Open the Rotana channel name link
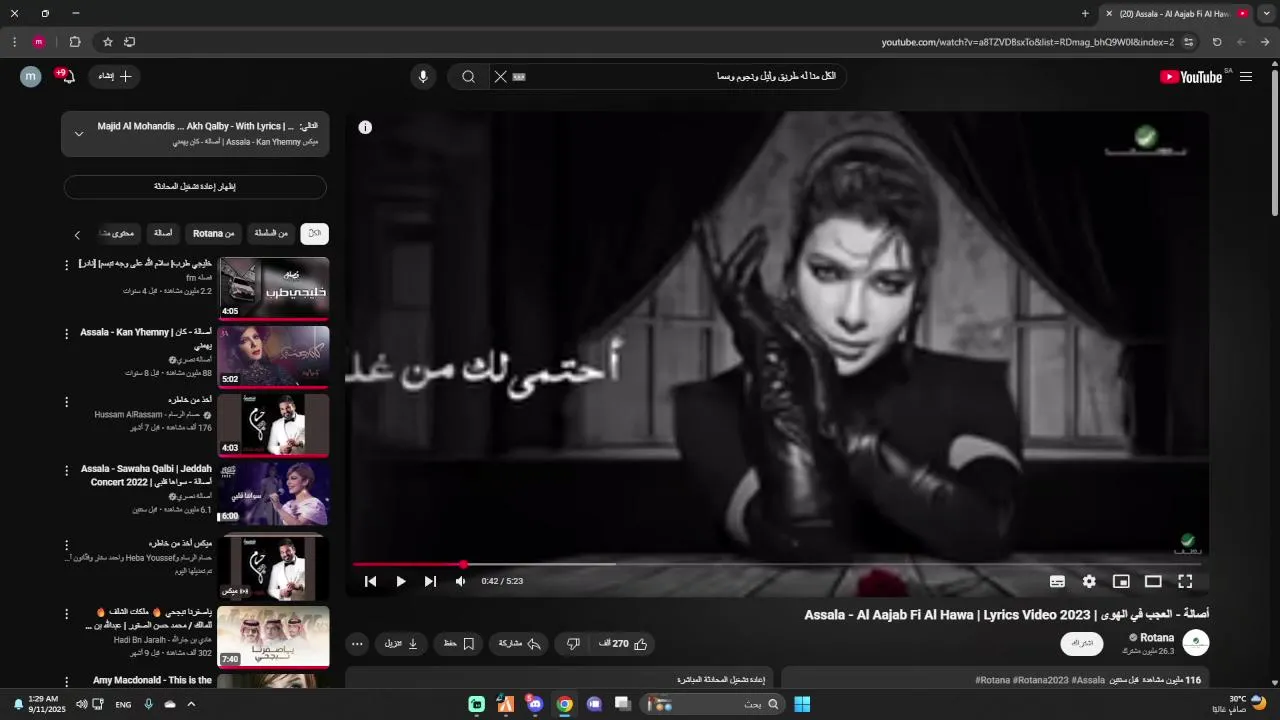The height and width of the screenshot is (720, 1280). pyautogui.click(x=1157, y=638)
